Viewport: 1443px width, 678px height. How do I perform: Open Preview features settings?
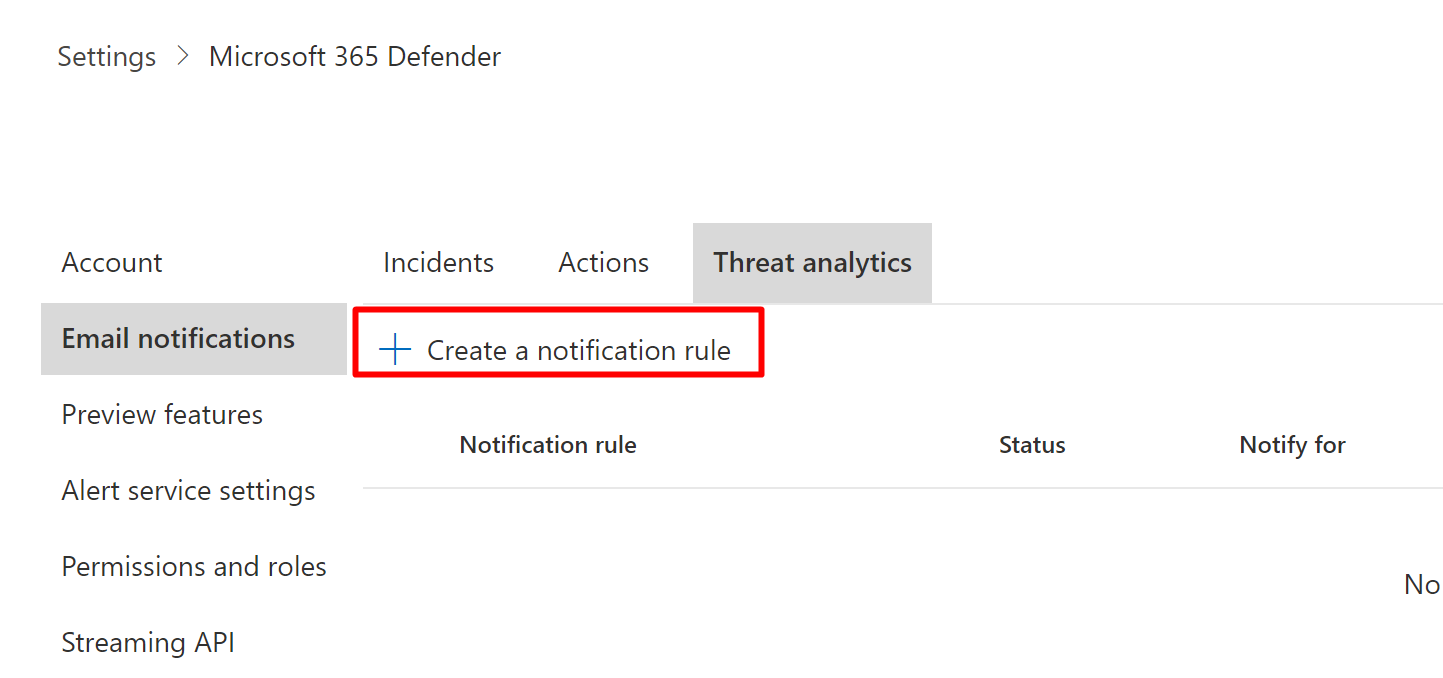click(162, 414)
